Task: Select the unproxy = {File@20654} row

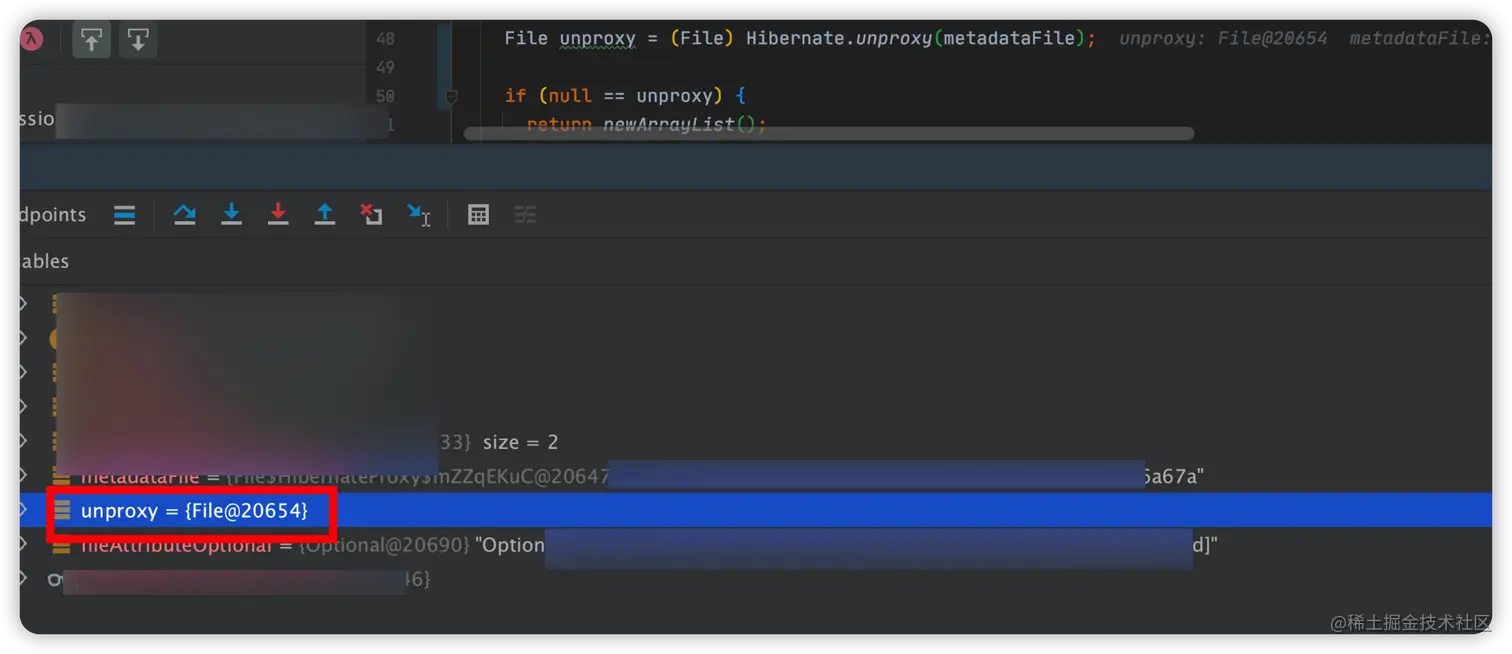Action: coord(756,511)
